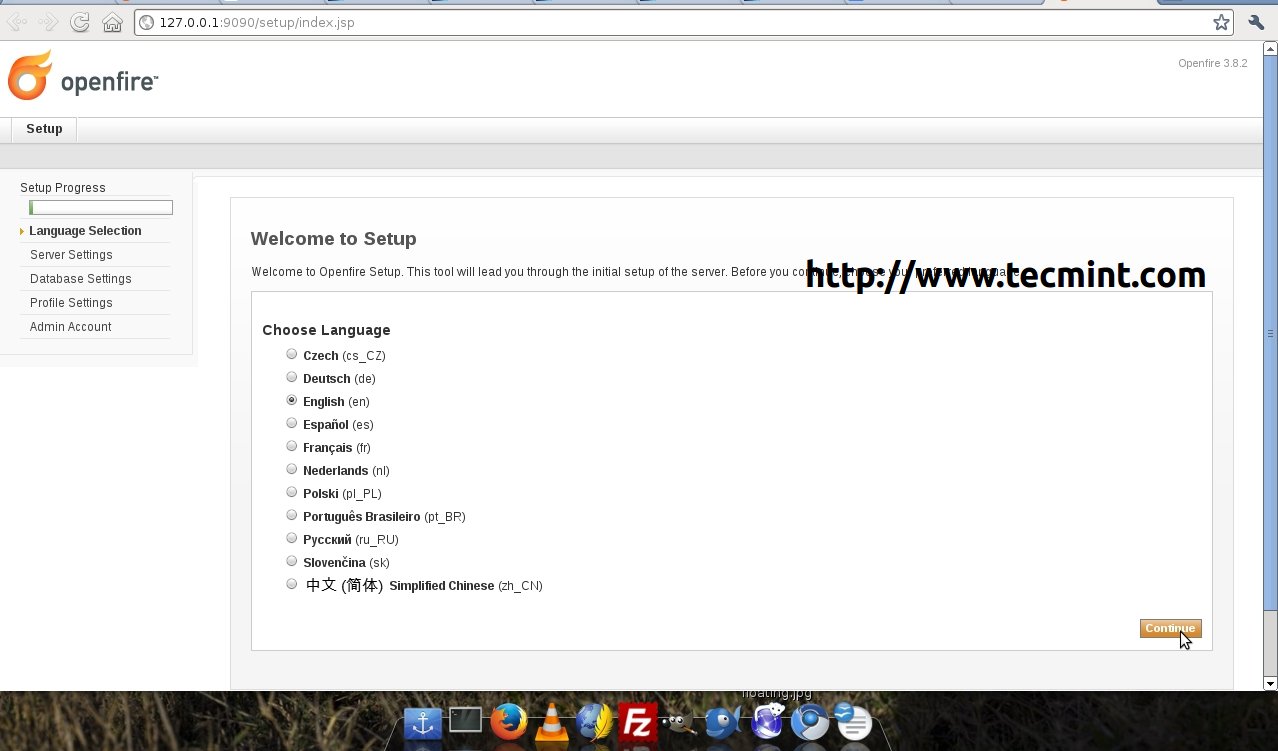Click the Setup Progress bar
The height and width of the screenshot is (751, 1278).
pyautogui.click(x=101, y=208)
